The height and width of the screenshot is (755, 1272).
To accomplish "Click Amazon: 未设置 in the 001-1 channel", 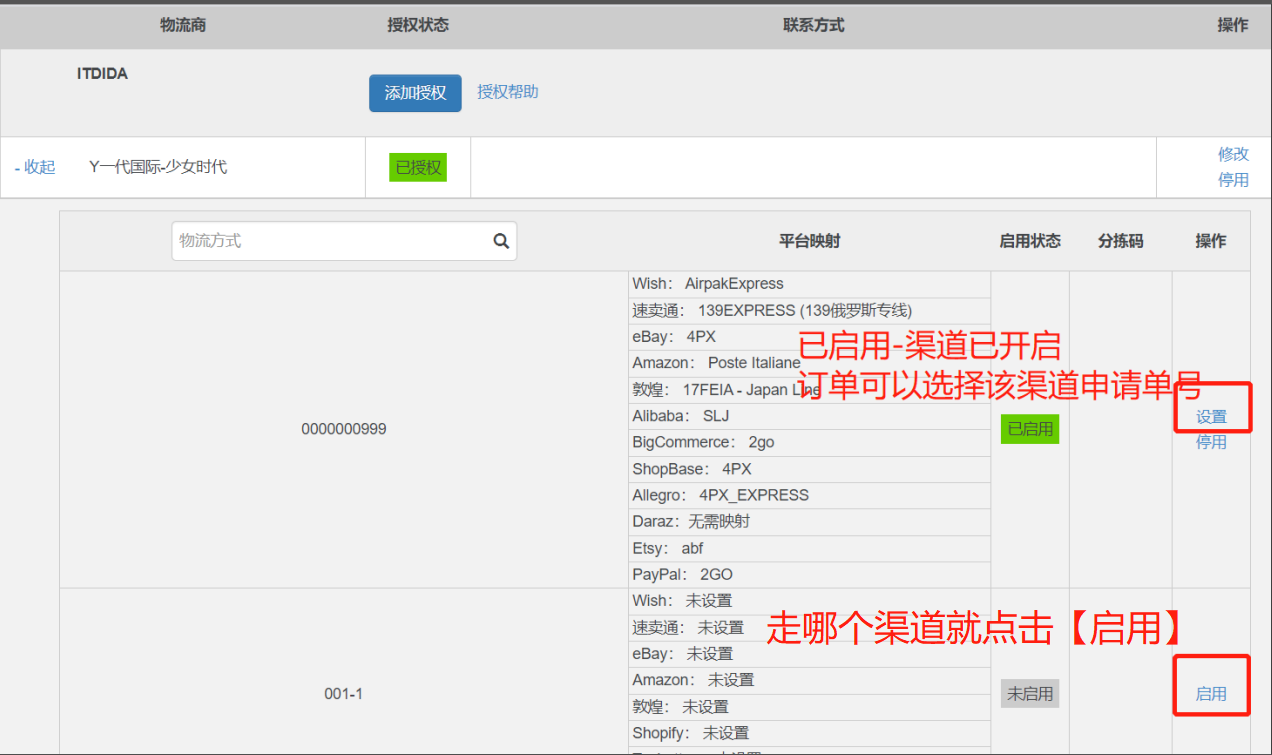I will tap(809, 680).
